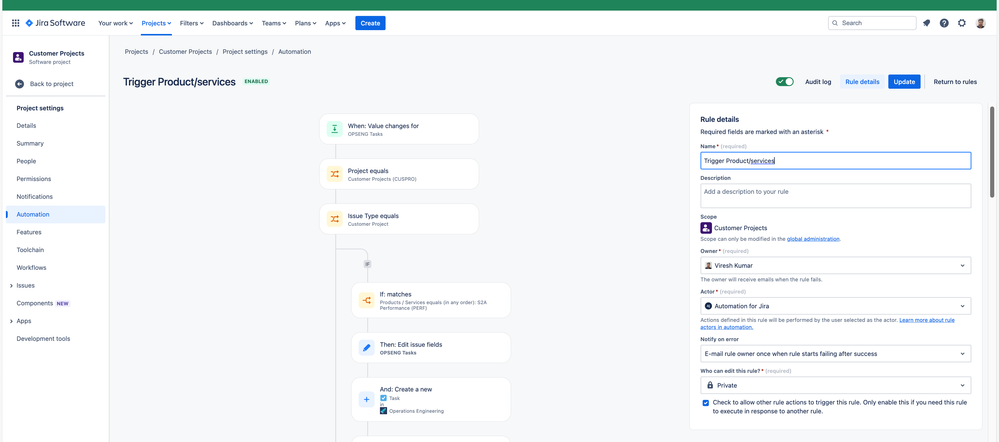Expand the Apps section in sidebar
Viewport: 999px width, 442px height.
point(11,321)
